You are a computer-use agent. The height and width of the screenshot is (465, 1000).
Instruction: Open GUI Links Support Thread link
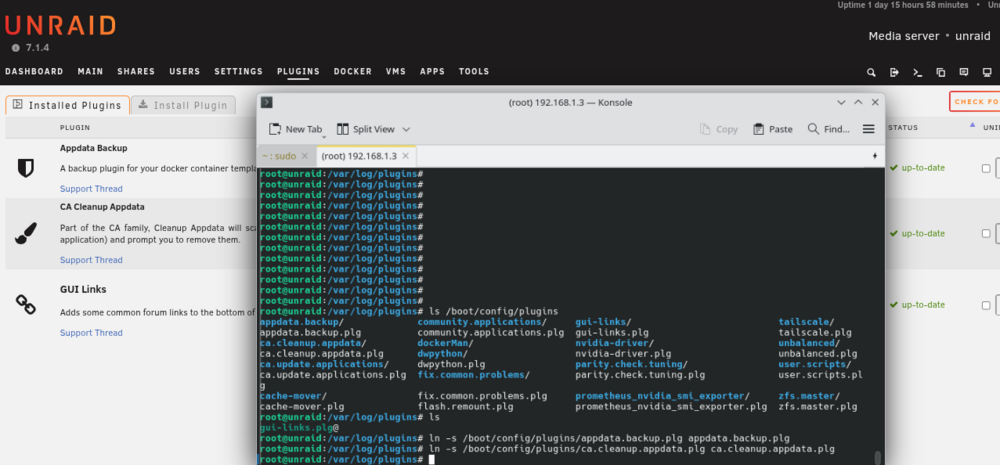(x=91, y=333)
